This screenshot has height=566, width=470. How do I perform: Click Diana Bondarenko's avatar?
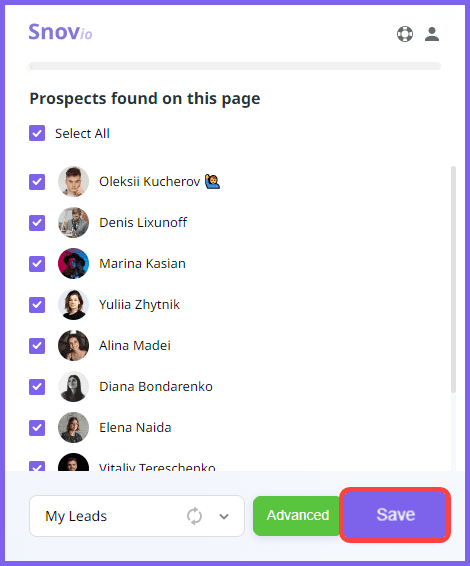coord(73,387)
